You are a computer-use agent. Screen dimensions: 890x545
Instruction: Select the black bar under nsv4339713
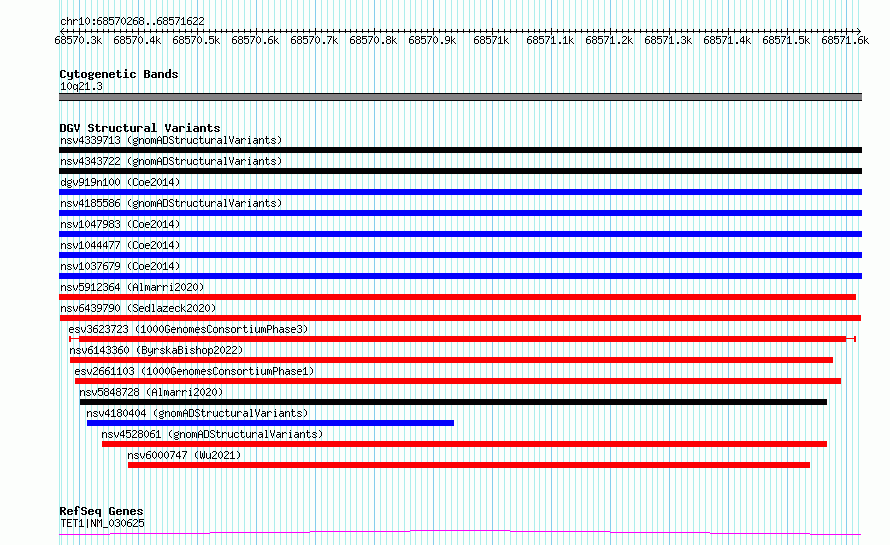[460, 150]
